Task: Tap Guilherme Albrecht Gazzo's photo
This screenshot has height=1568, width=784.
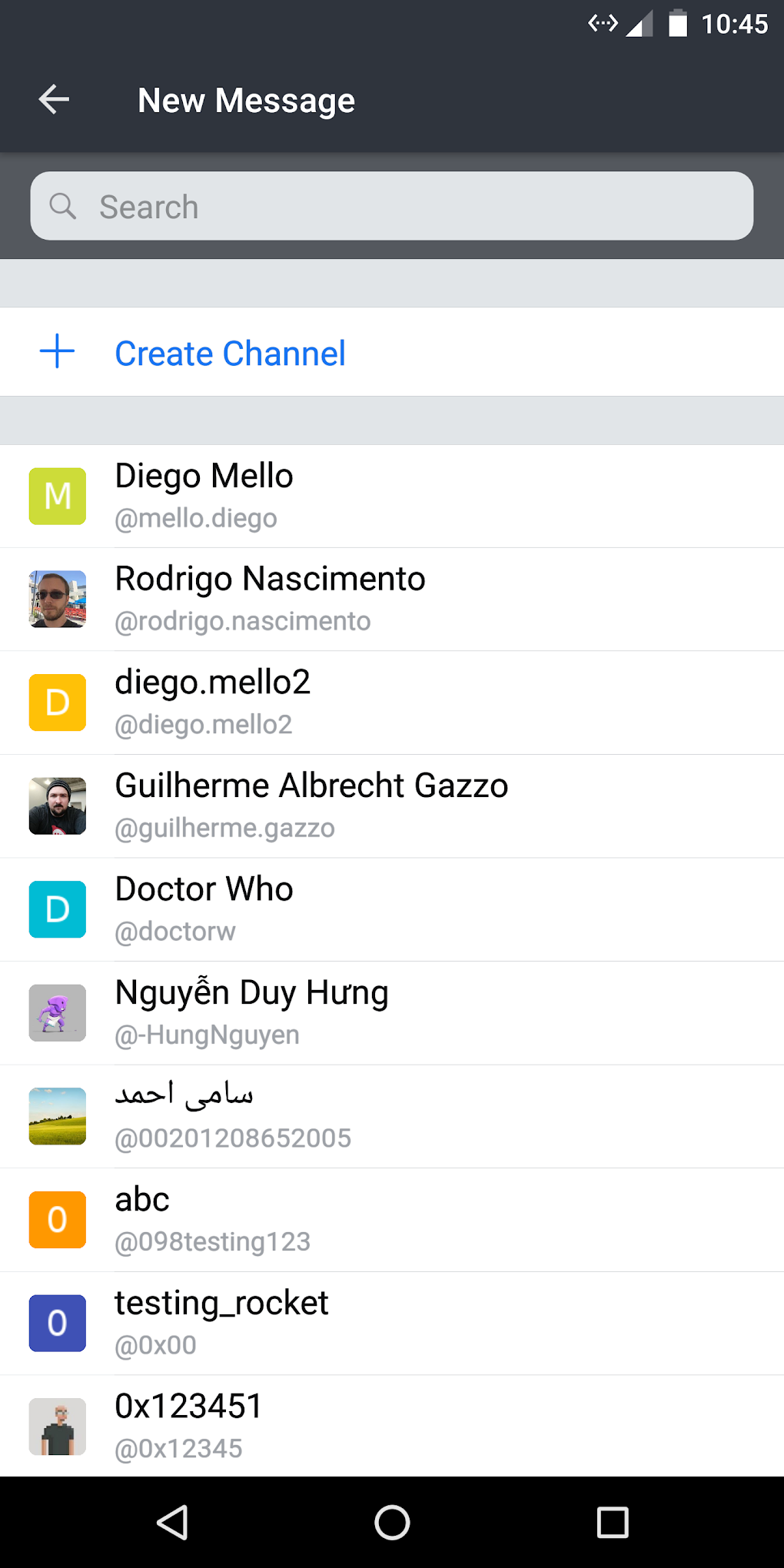Action: pos(58,806)
